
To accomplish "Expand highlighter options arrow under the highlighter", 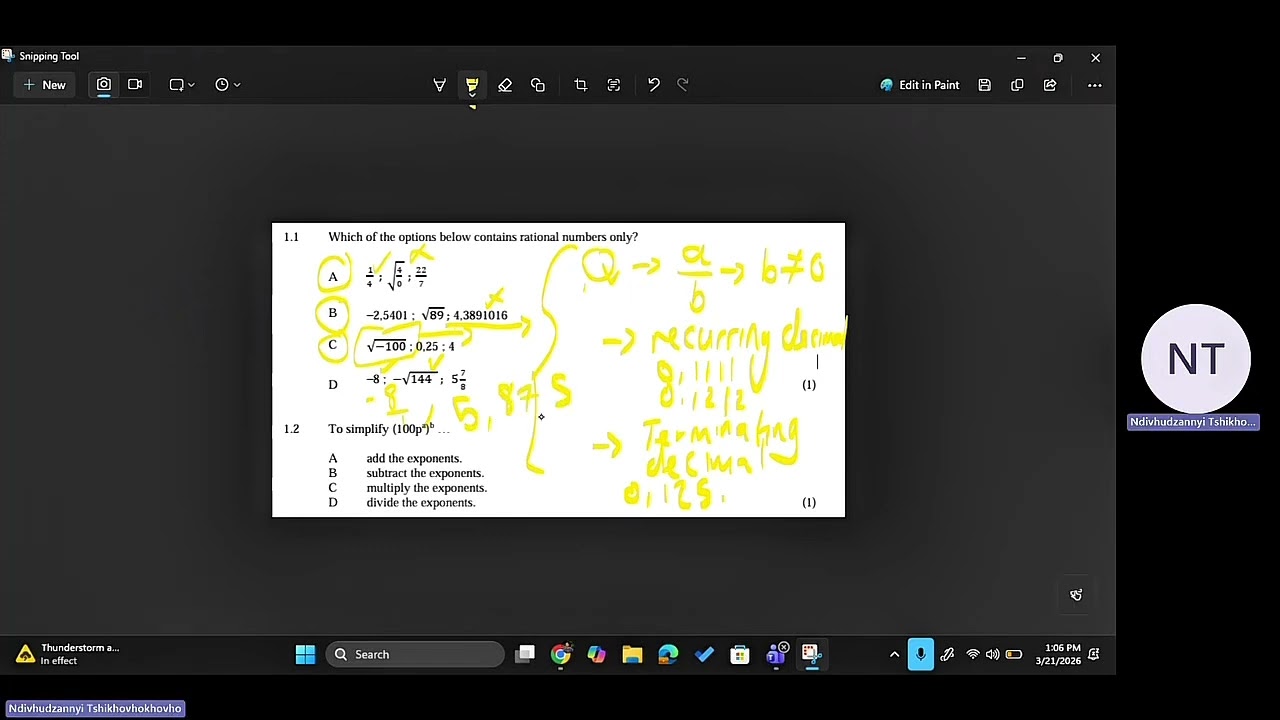I will [472, 95].
